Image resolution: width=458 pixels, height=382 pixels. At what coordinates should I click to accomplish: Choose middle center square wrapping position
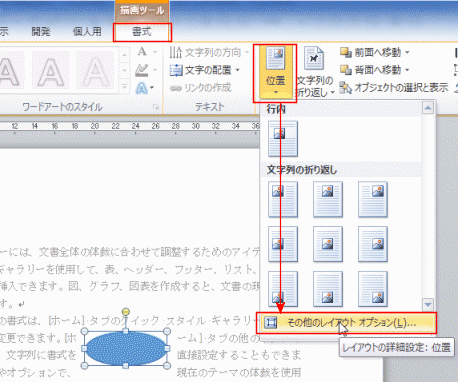[328, 244]
